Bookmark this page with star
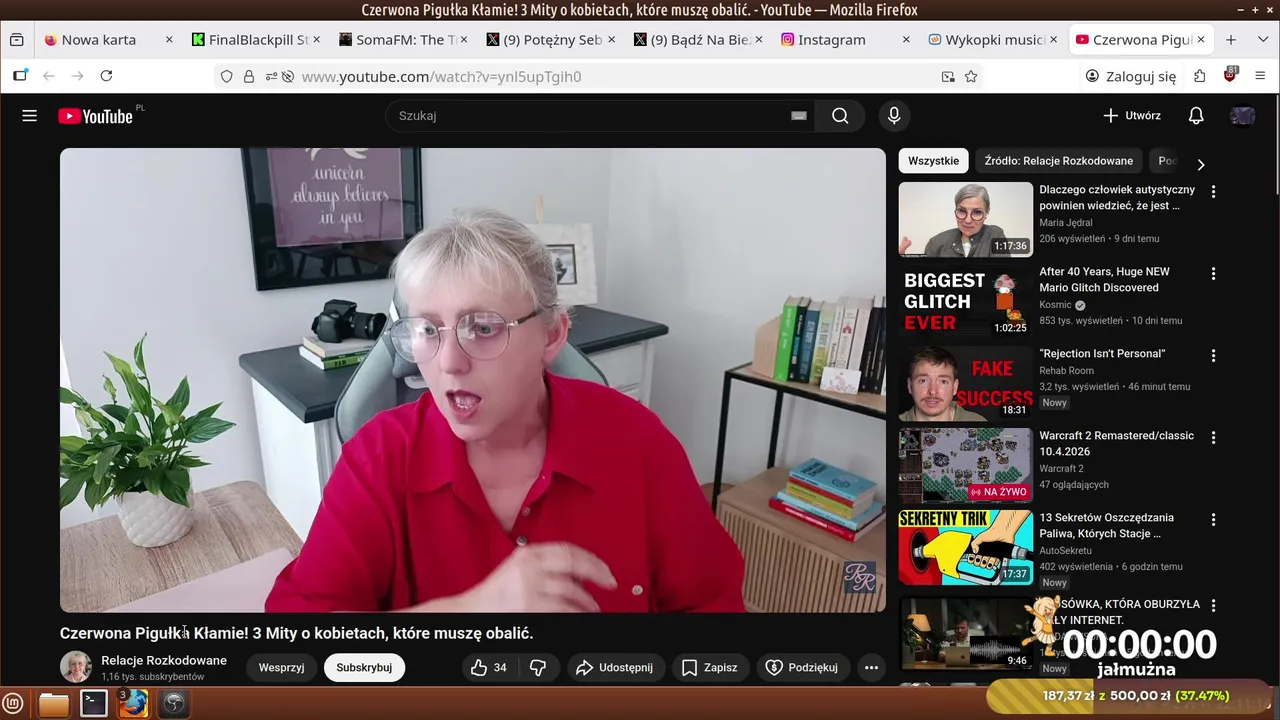 click(x=971, y=76)
